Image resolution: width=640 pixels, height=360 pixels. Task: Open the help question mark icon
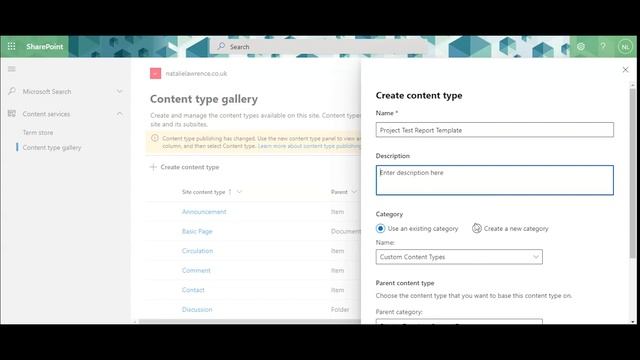click(x=603, y=47)
